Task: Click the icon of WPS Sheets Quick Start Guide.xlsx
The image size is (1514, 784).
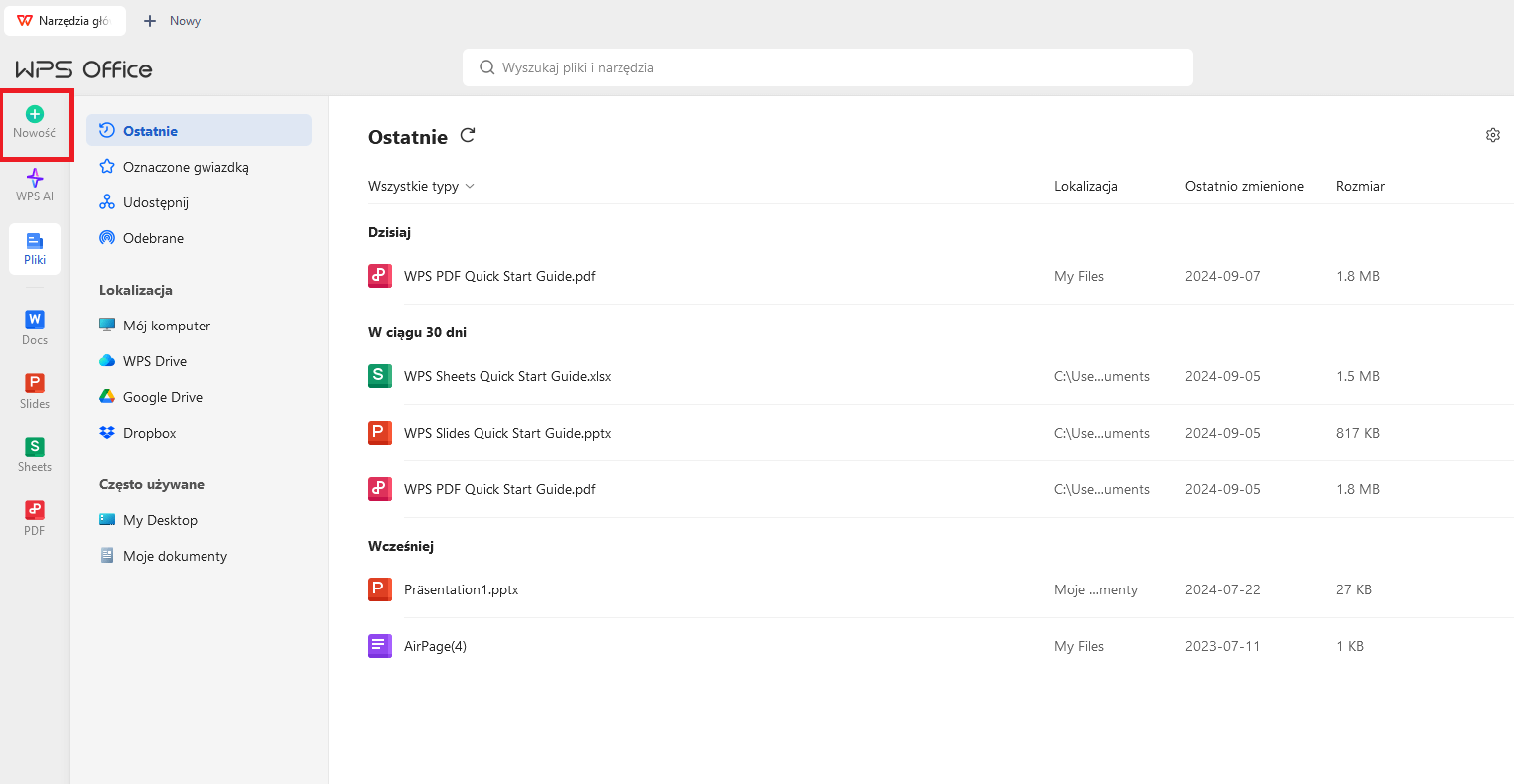Action: tap(380, 376)
